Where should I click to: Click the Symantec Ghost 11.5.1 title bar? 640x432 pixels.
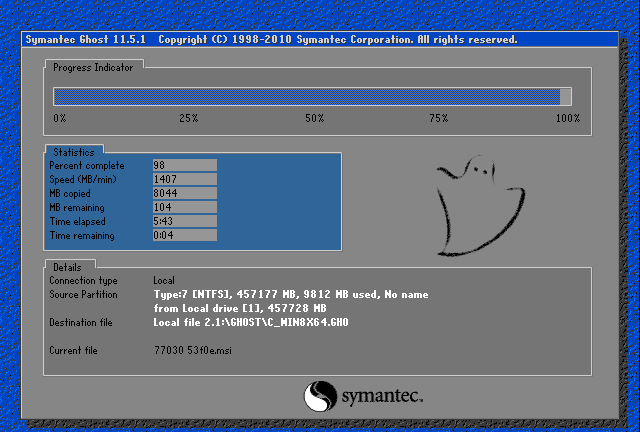coord(320,40)
